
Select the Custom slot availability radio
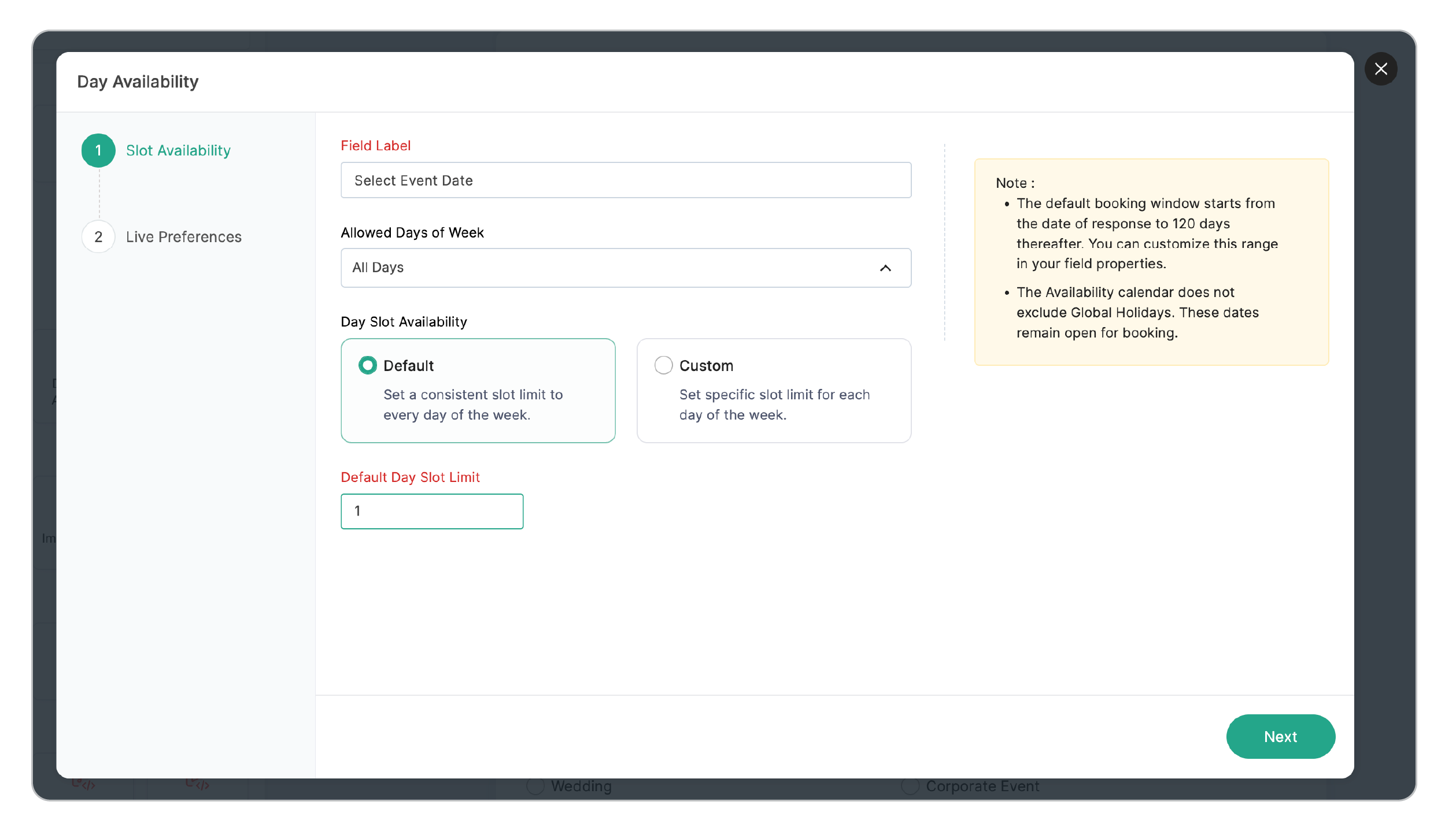click(x=663, y=365)
